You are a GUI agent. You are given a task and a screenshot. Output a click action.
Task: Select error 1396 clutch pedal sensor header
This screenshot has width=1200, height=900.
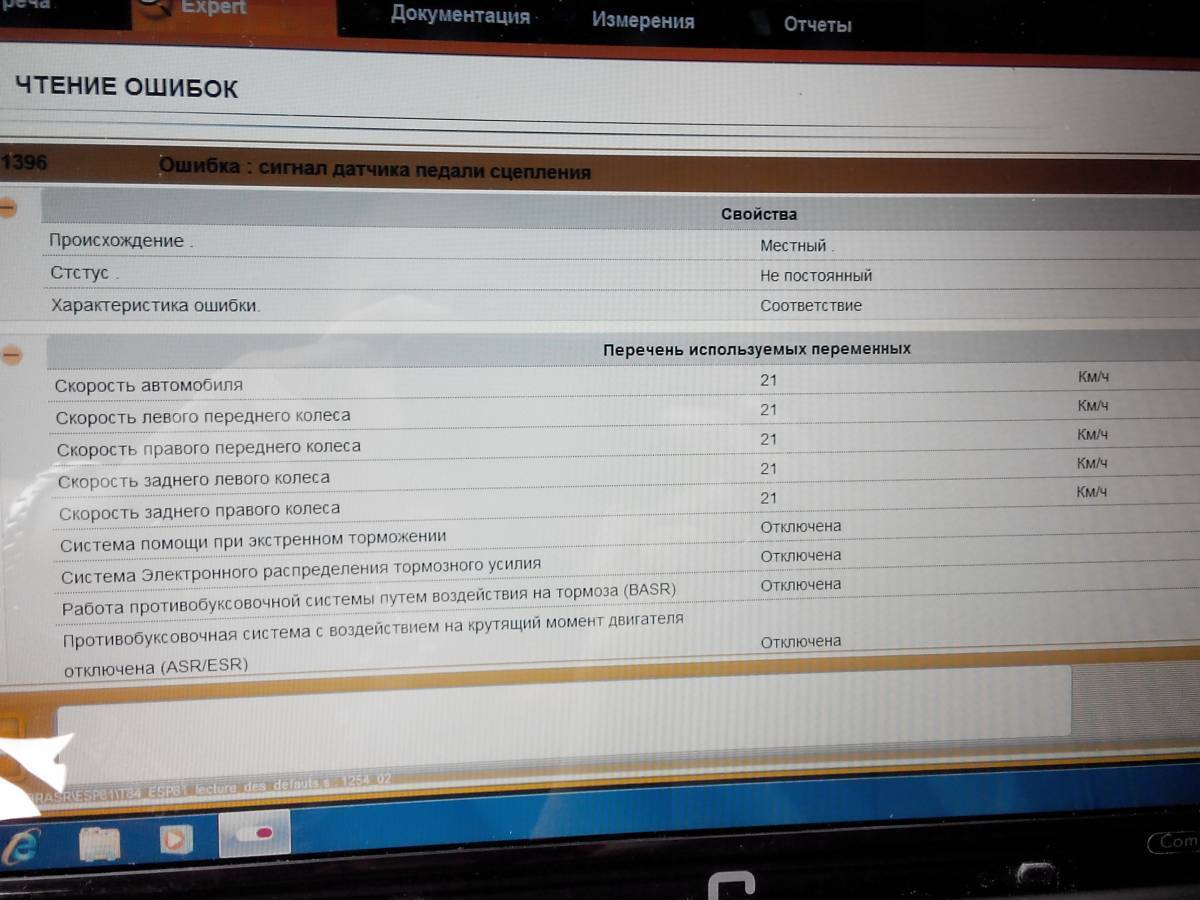375,171
